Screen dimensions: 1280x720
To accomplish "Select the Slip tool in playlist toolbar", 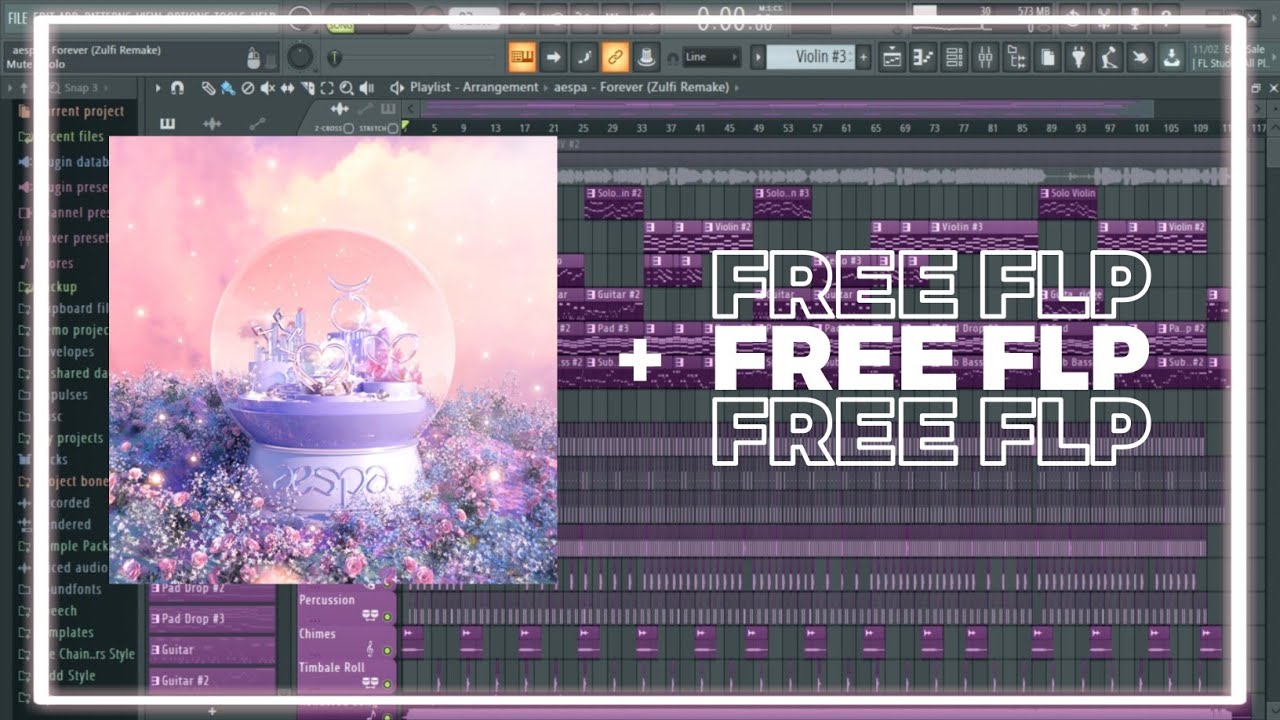I will (x=288, y=88).
